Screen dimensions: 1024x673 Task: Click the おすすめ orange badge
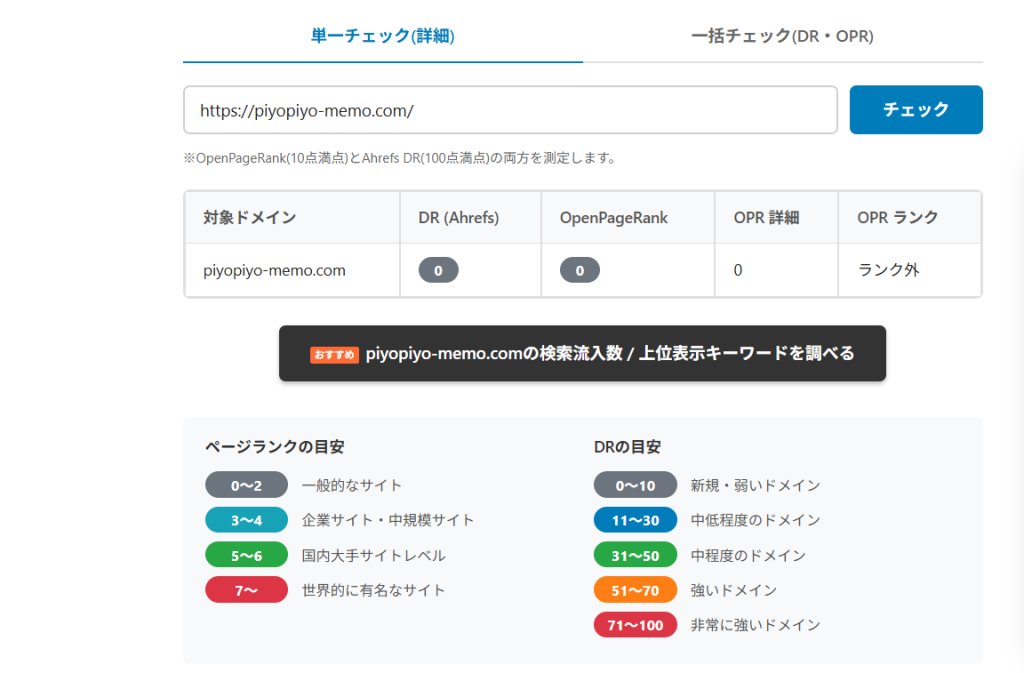(334, 354)
